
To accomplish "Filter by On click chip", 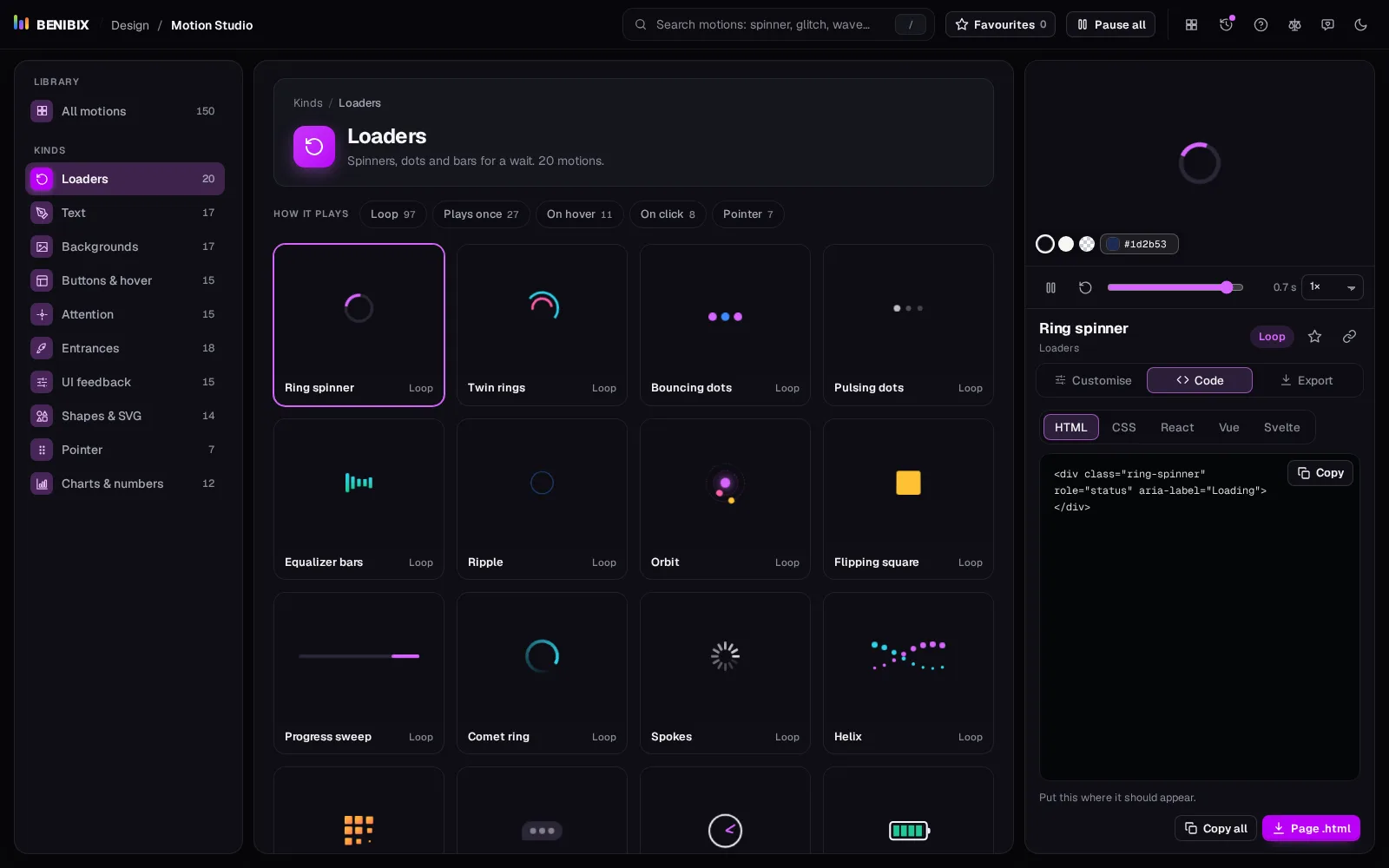I will pyautogui.click(x=668, y=214).
